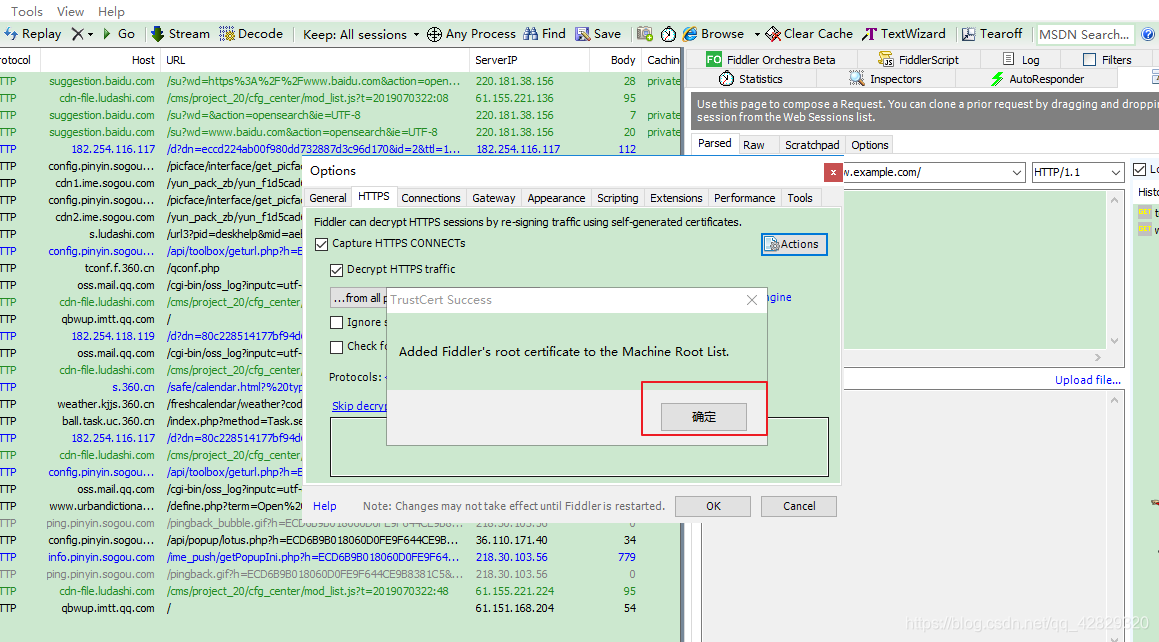The height and width of the screenshot is (642, 1159).
Task: Click Cancel in the Options dialog
Action: tap(799, 506)
